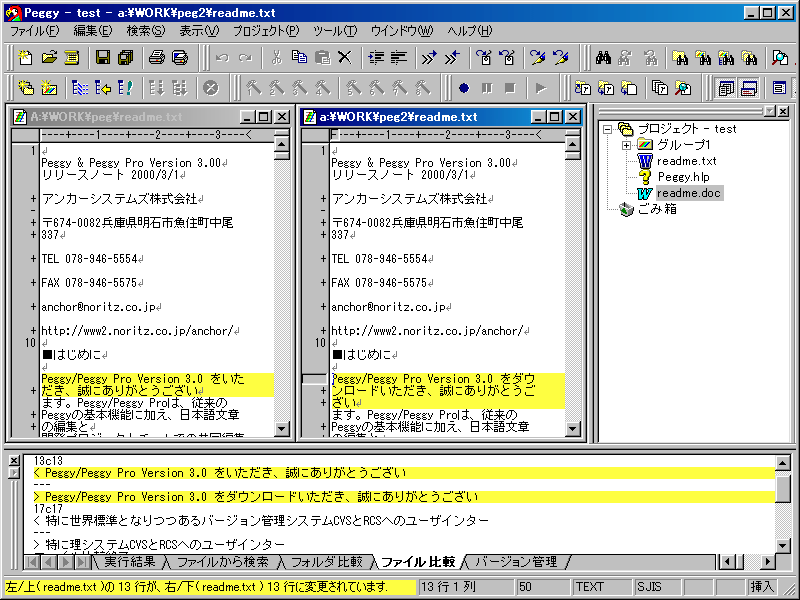The height and width of the screenshot is (600, 800).
Task: Click the stacked pages revision icon
Action: [660, 88]
